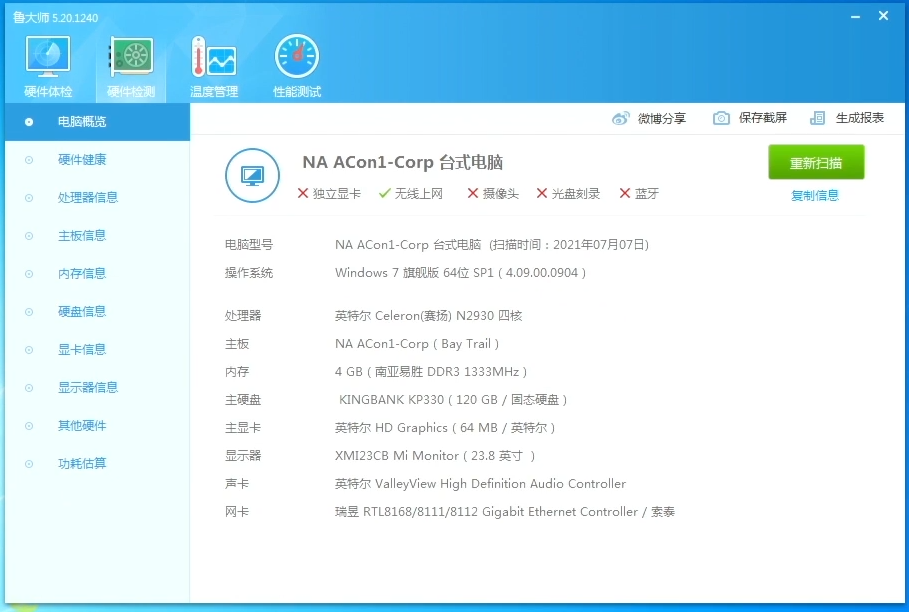The image size is (909, 612).
Task: Click the green 重新扫描 button
Action: pyautogui.click(x=816, y=162)
